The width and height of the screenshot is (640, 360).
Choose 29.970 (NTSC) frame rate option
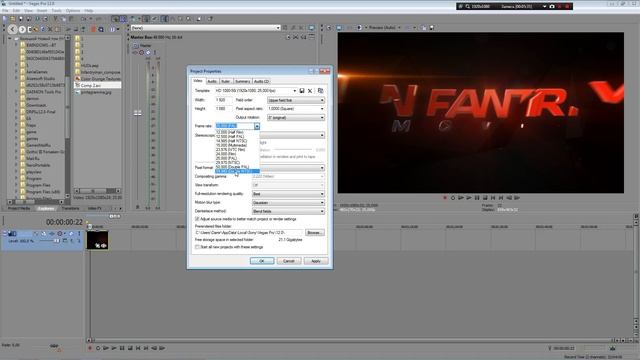click(x=237, y=162)
